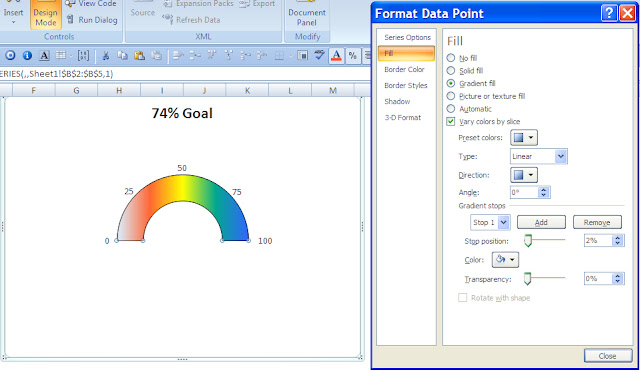Click Refresh Data in XML group

(191, 20)
